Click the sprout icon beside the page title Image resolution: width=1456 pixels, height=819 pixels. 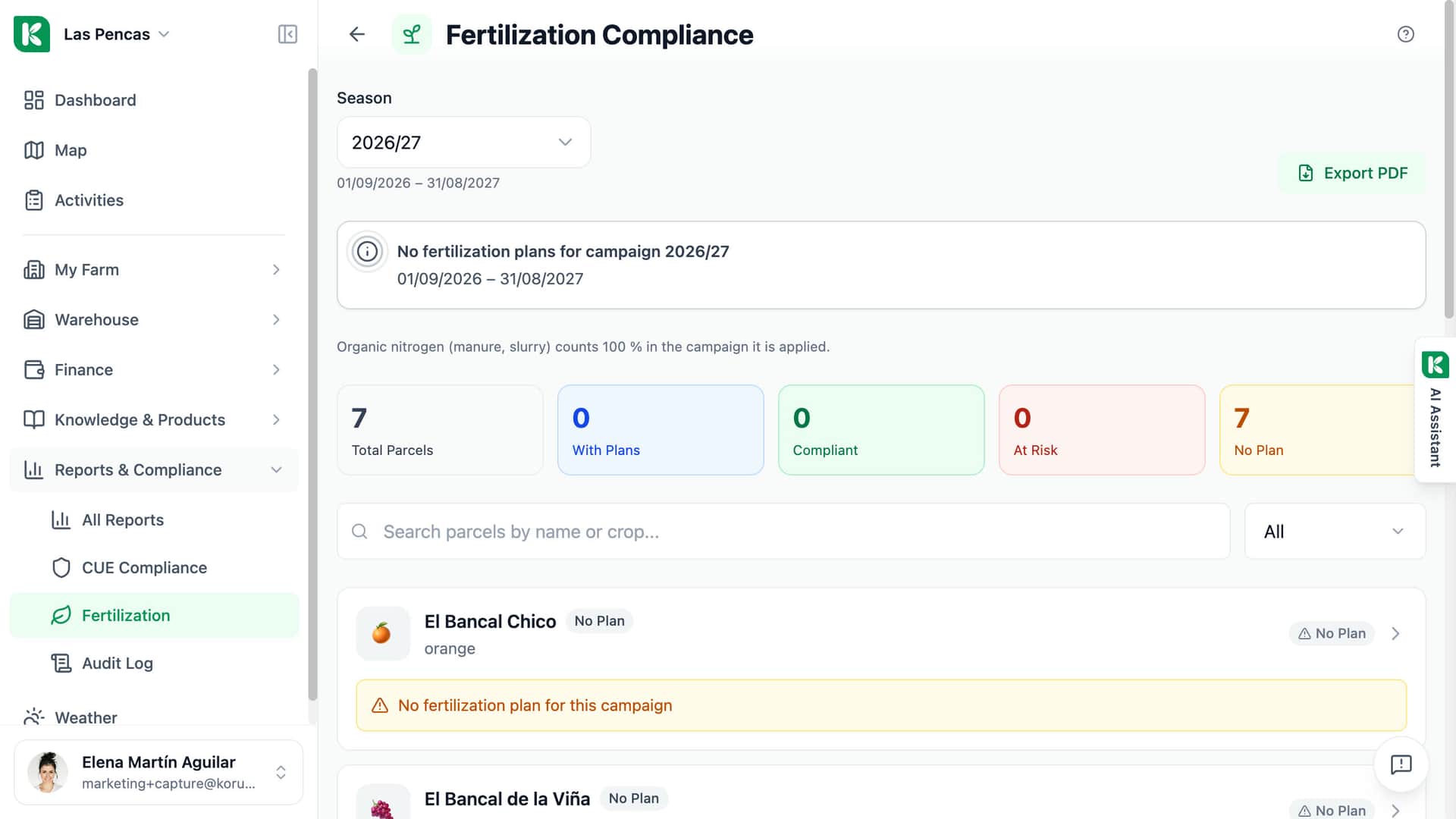pos(412,34)
